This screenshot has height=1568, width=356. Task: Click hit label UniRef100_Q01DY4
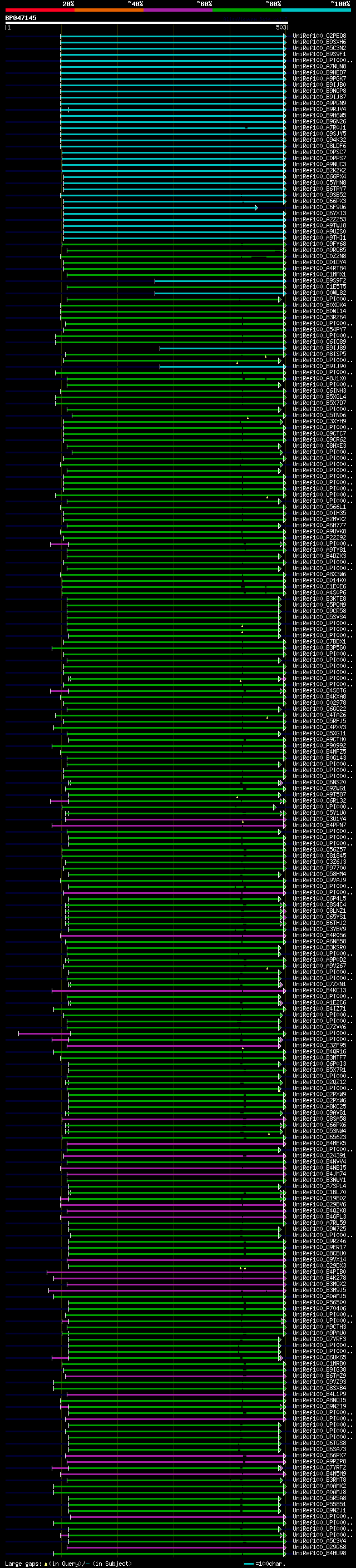click(319, 263)
